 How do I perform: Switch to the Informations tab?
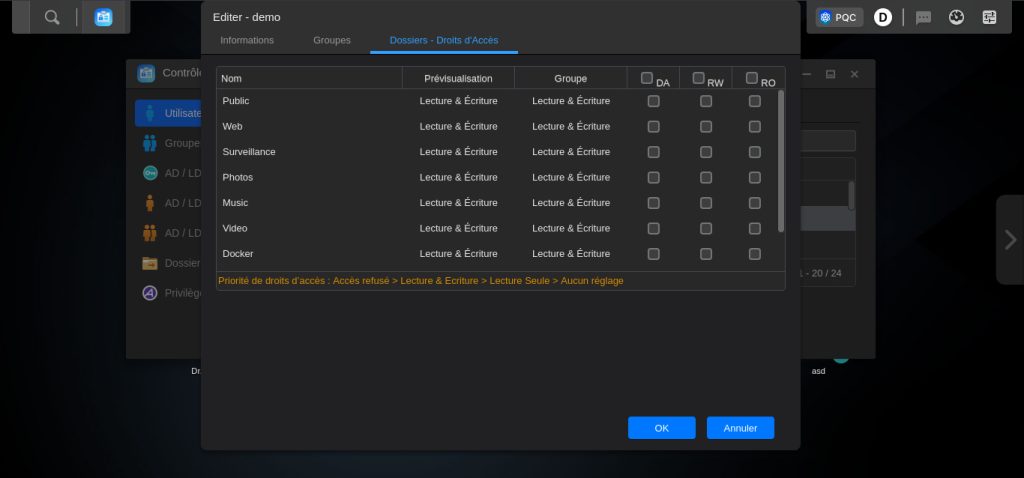[x=247, y=40]
